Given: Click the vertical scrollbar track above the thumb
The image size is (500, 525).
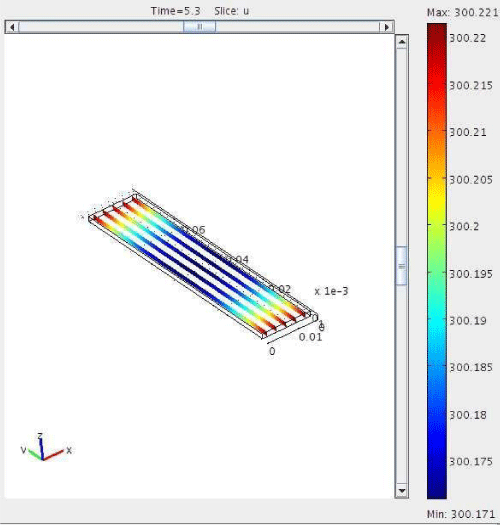Looking at the screenshot, I should tap(402, 147).
